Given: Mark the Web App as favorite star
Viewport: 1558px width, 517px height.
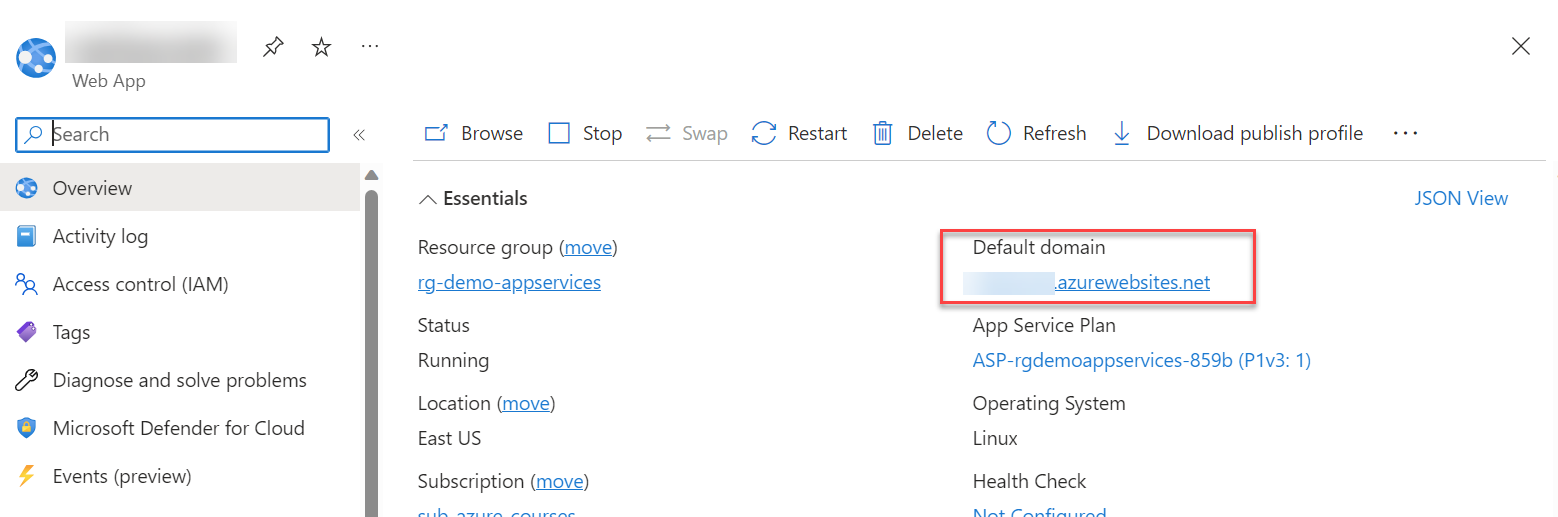Looking at the screenshot, I should click(x=321, y=47).
